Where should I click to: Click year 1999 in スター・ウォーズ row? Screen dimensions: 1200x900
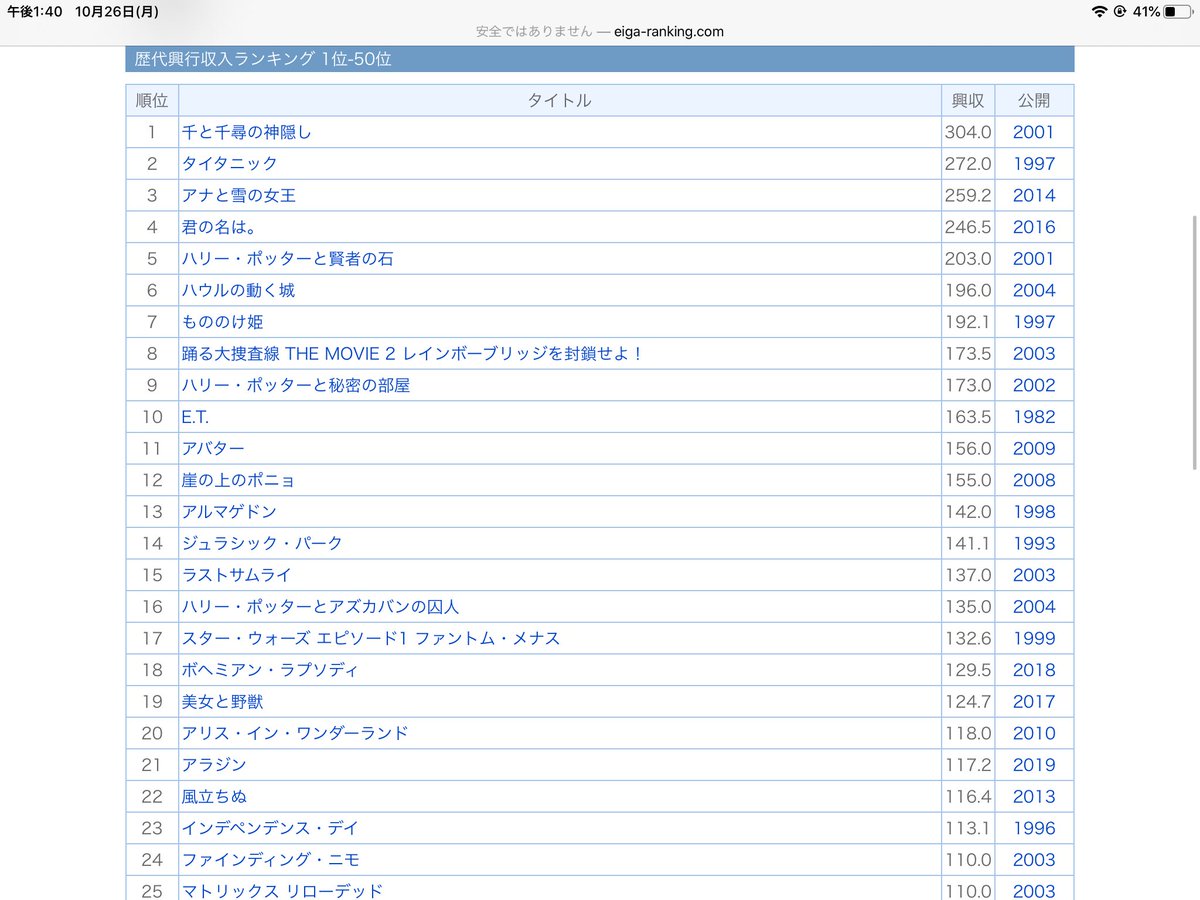(x=1034, y=638)
